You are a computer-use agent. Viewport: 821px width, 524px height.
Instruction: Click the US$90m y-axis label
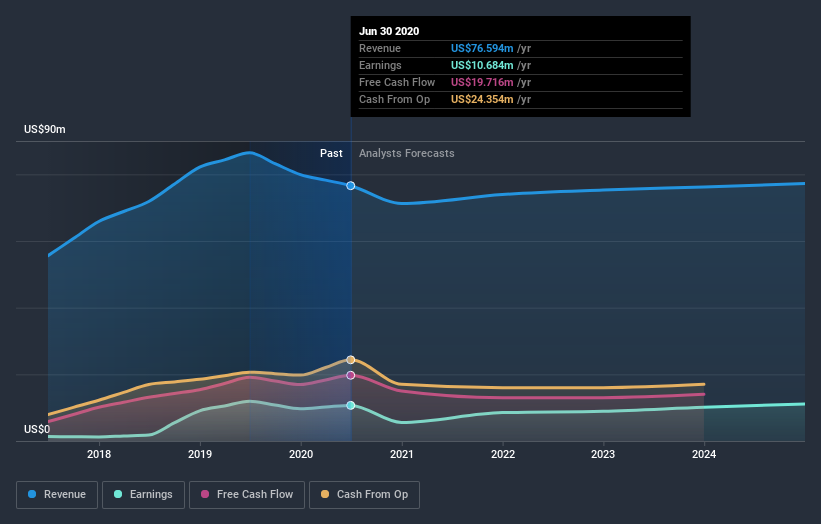click(x=45, y=129)
